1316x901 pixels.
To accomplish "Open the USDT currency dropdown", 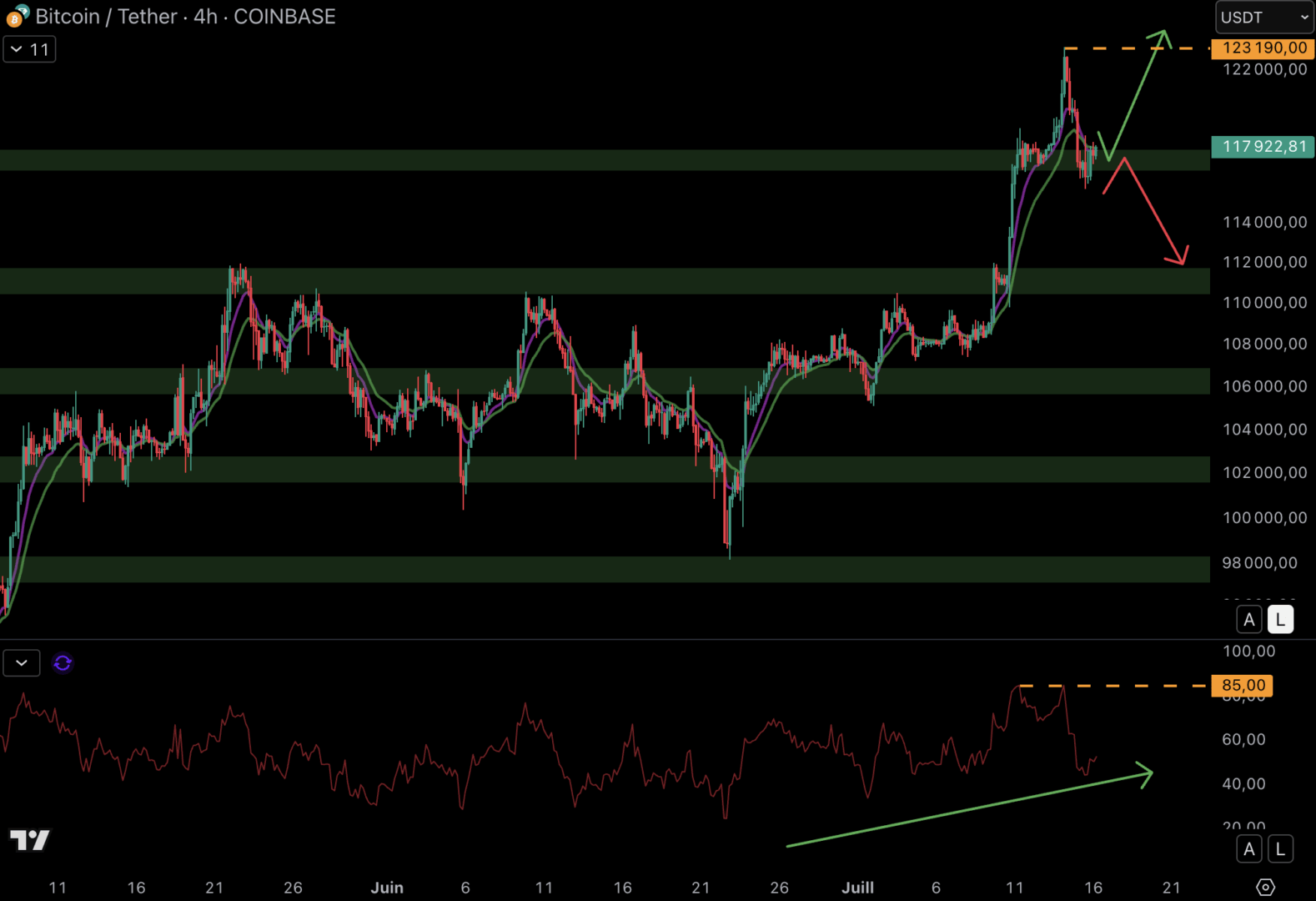I will click(1265, 18).
